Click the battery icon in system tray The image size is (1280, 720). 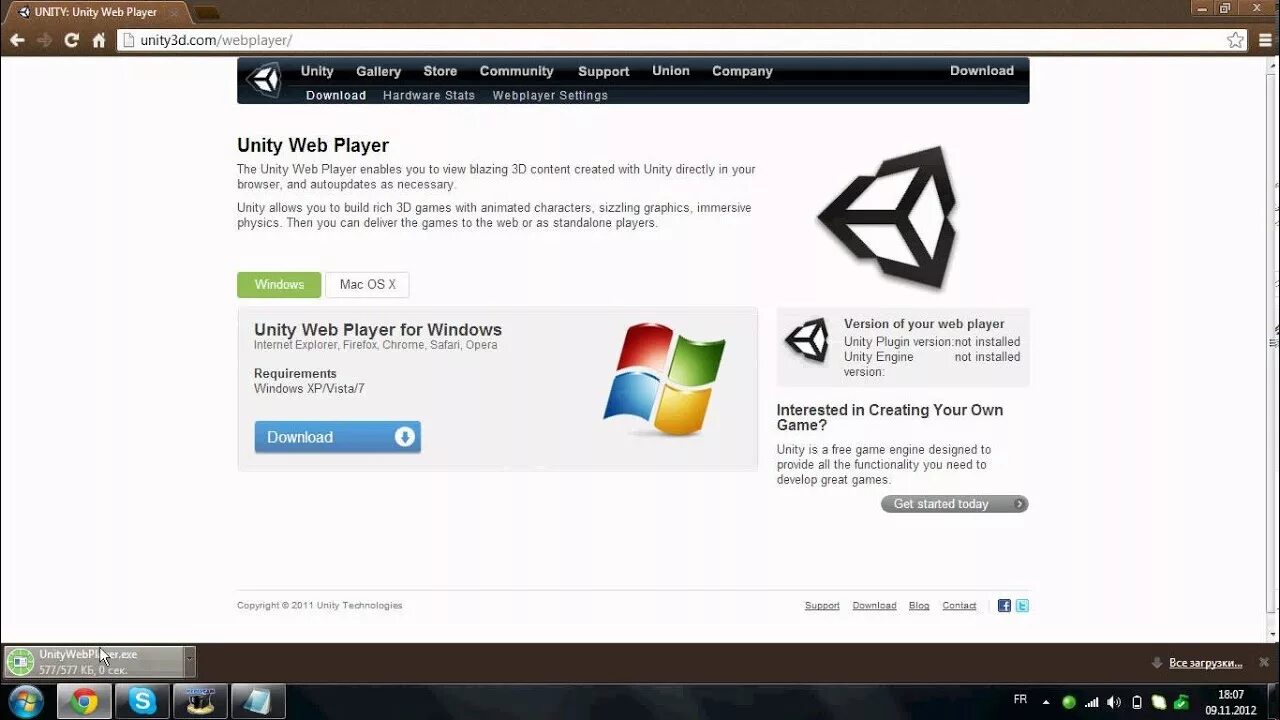[x=1137, y=702]
